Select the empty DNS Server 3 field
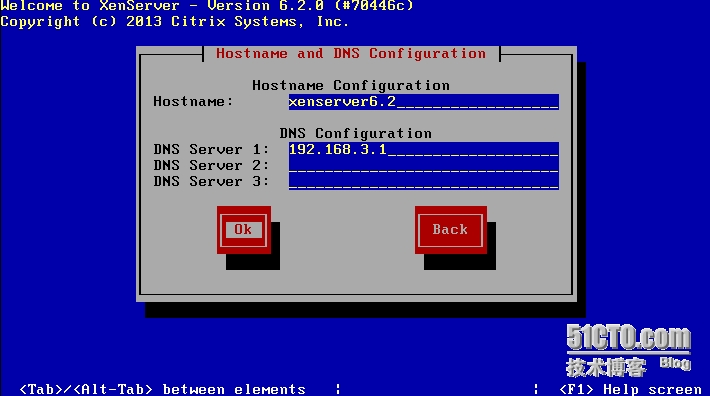The image size is (710, 396). coord(423,181)
